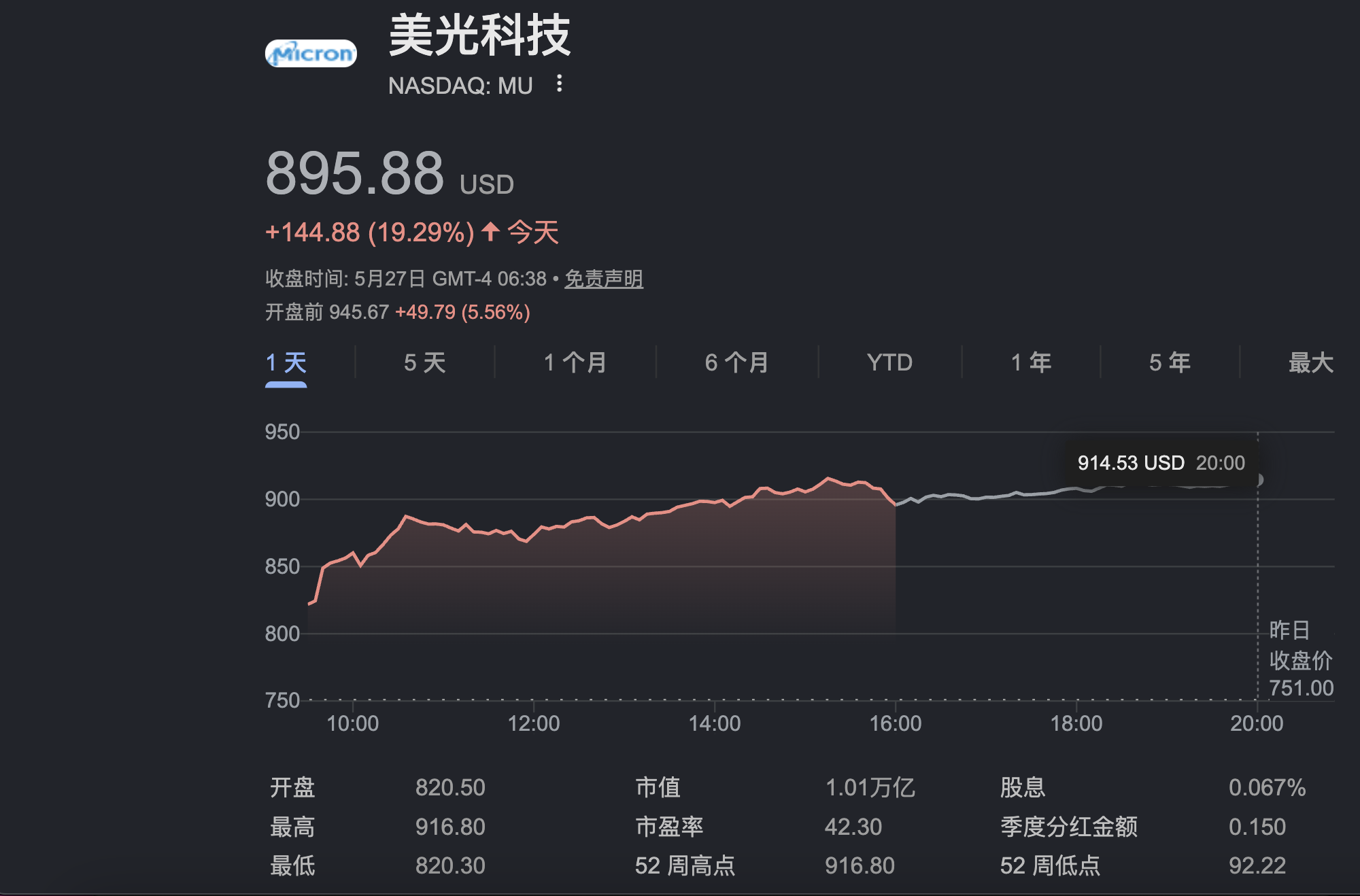Click the Micron company logo
The height and width of the screenshot is (896, 1360).
311,53
